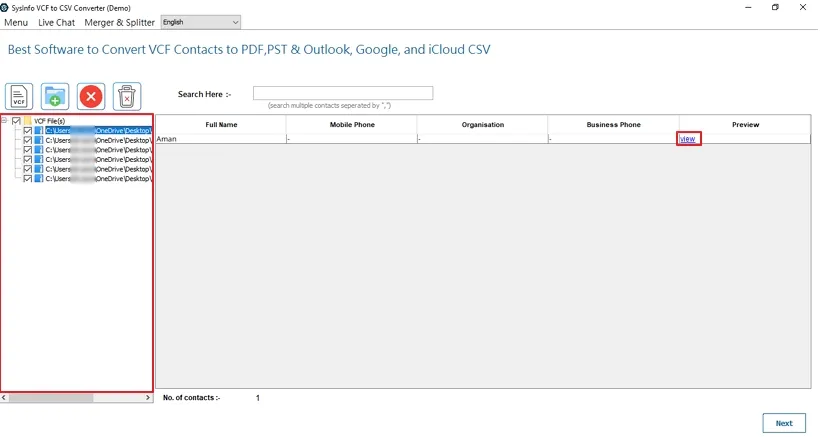Click the Next button
This screenshot has width=820, height=437.
[784, 423]
